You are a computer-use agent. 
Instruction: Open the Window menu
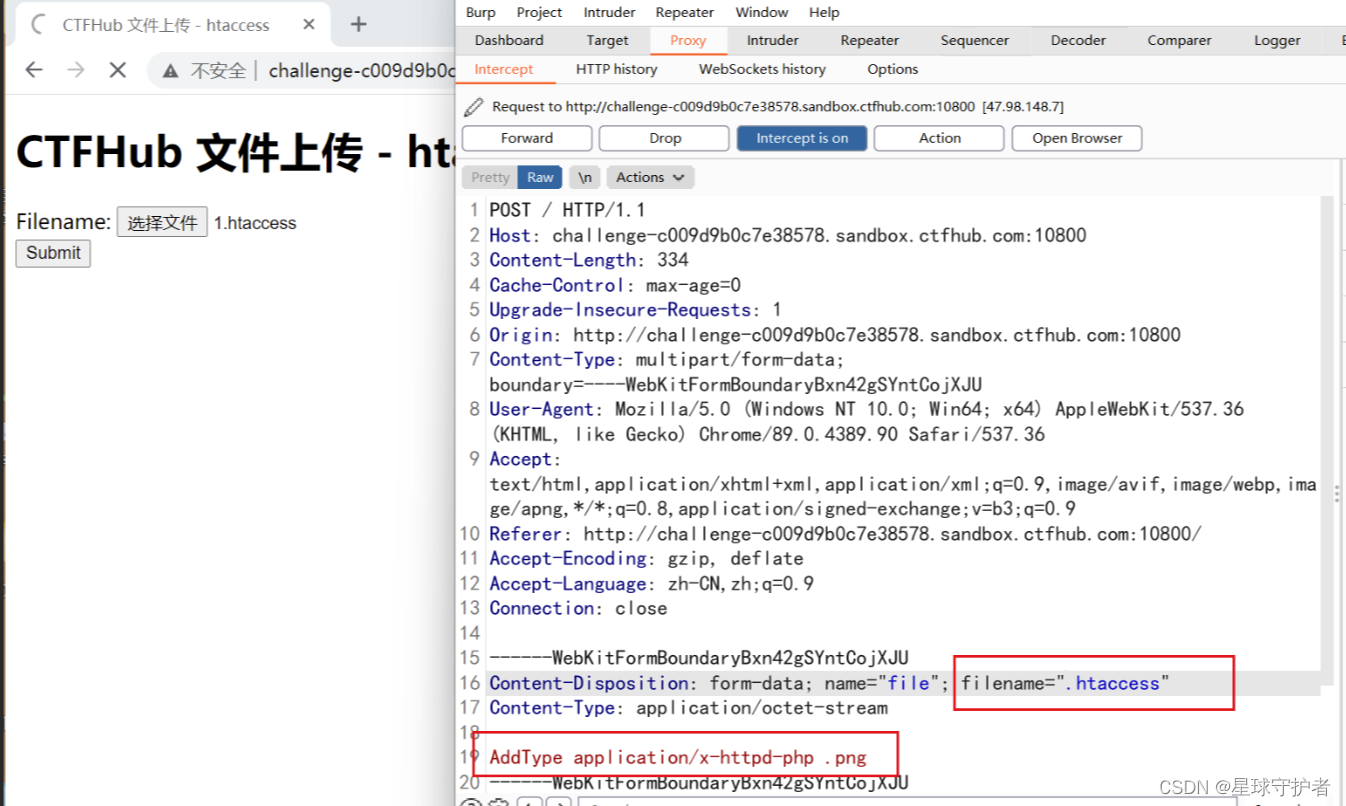click(x=762, y=12)
